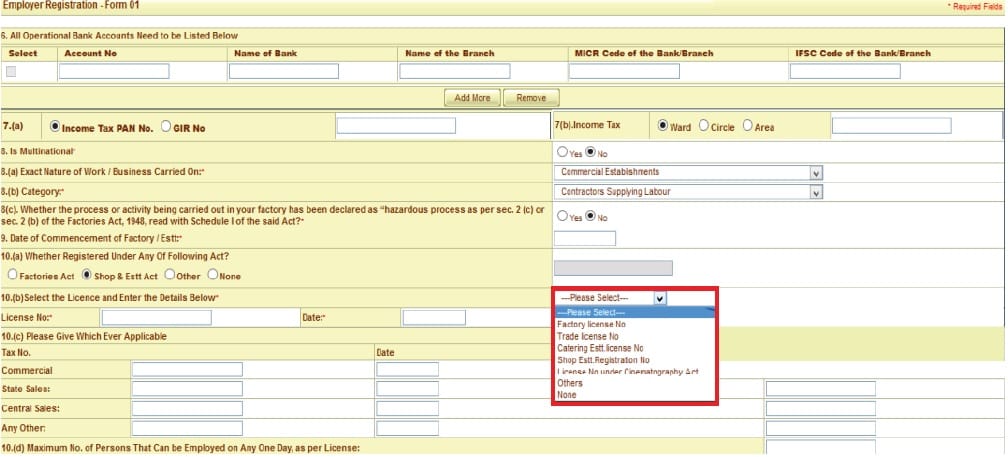Expand the Category dropdown
The height and width of the screenshot is (457, 1008).
816,191
